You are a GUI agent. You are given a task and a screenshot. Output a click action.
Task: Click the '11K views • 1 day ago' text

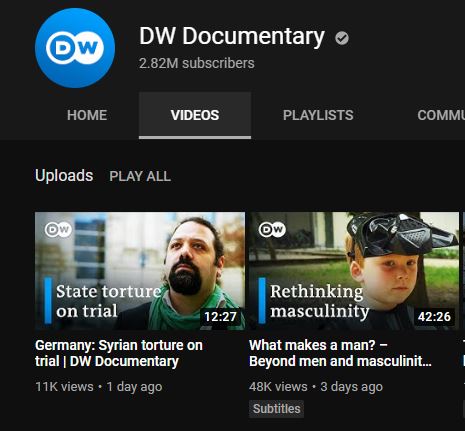point(99,387)
